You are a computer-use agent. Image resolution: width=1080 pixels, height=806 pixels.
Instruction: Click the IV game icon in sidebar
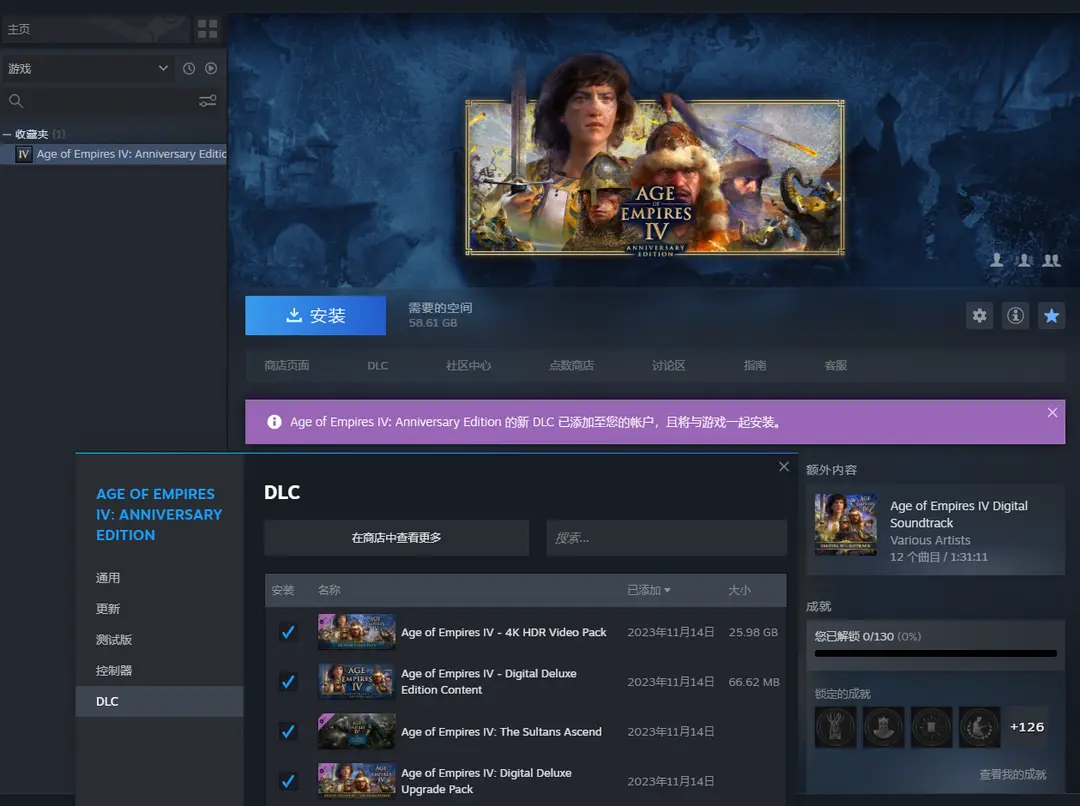tap(24, 154)
